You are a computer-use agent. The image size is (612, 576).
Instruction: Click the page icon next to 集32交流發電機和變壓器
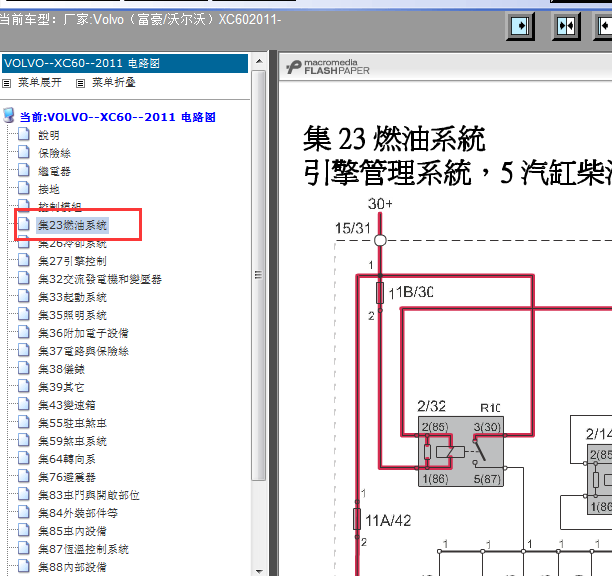point(24,278)
